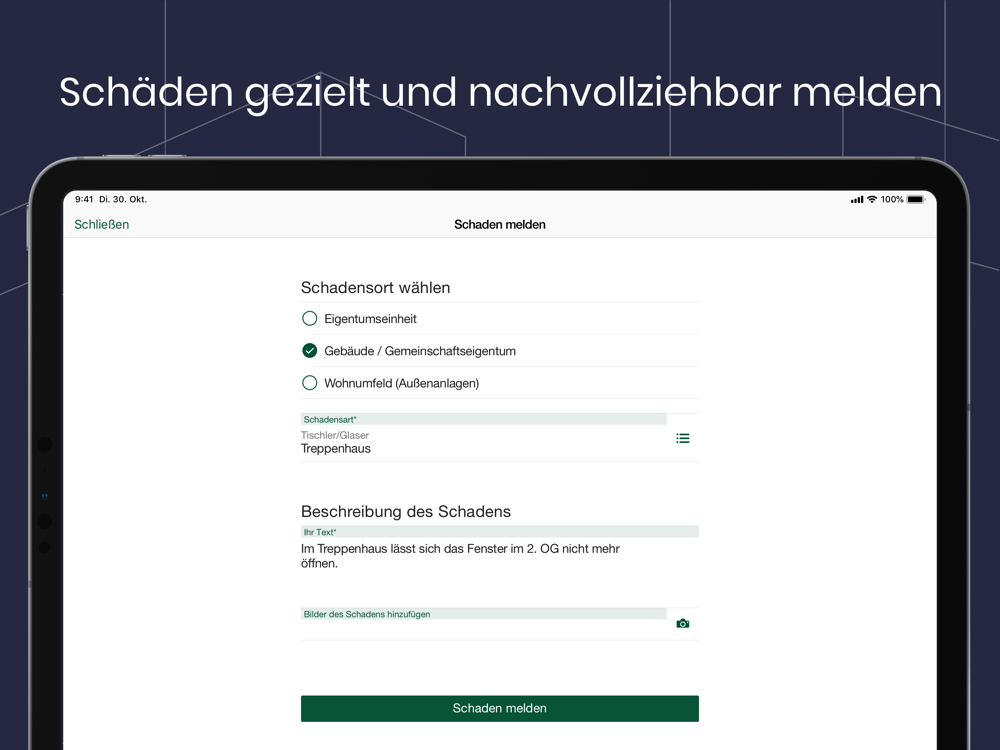Tap the Wi-Fi icon in status bar
Screen dimensions: 1000x750
pos(872,200)
